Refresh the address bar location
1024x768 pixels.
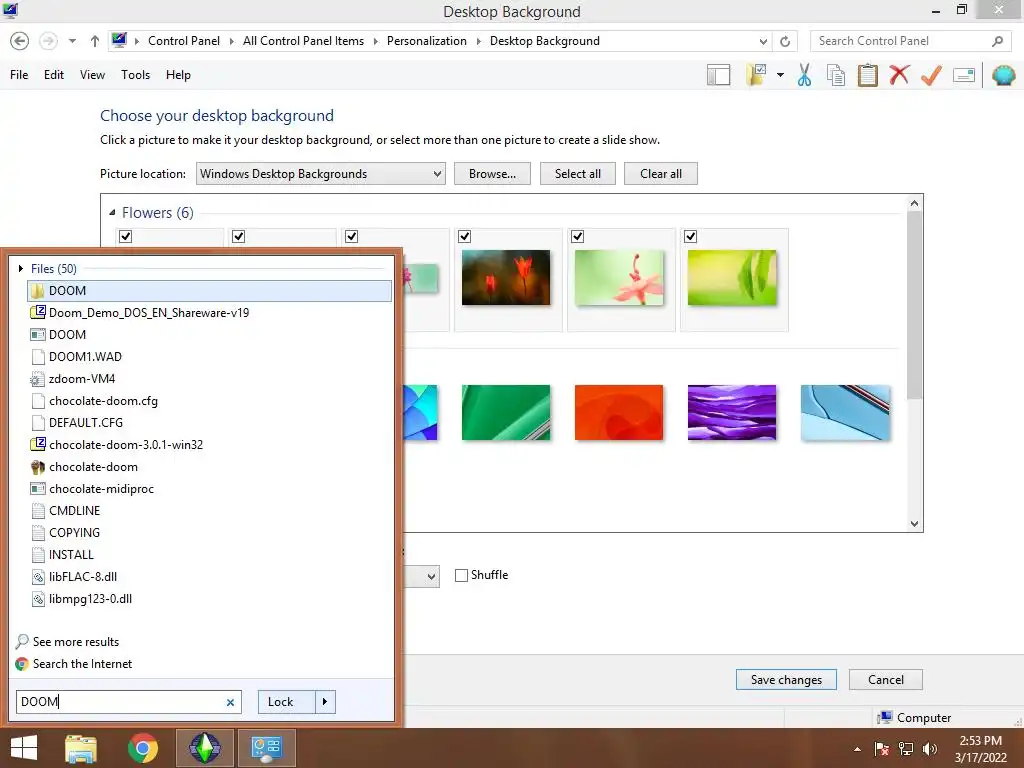(x=785, y=41)
